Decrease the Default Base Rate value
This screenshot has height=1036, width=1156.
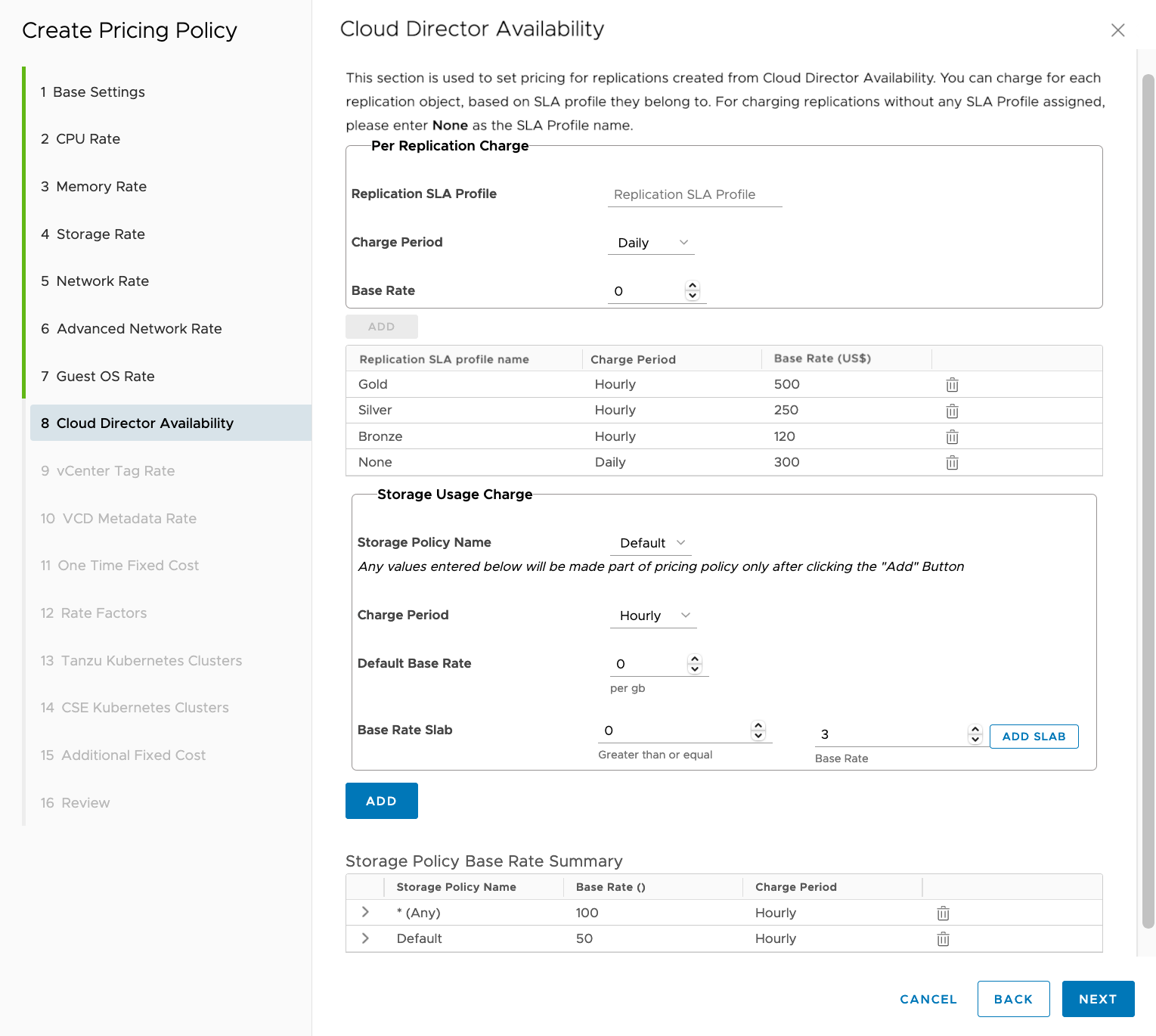[695, 669]
